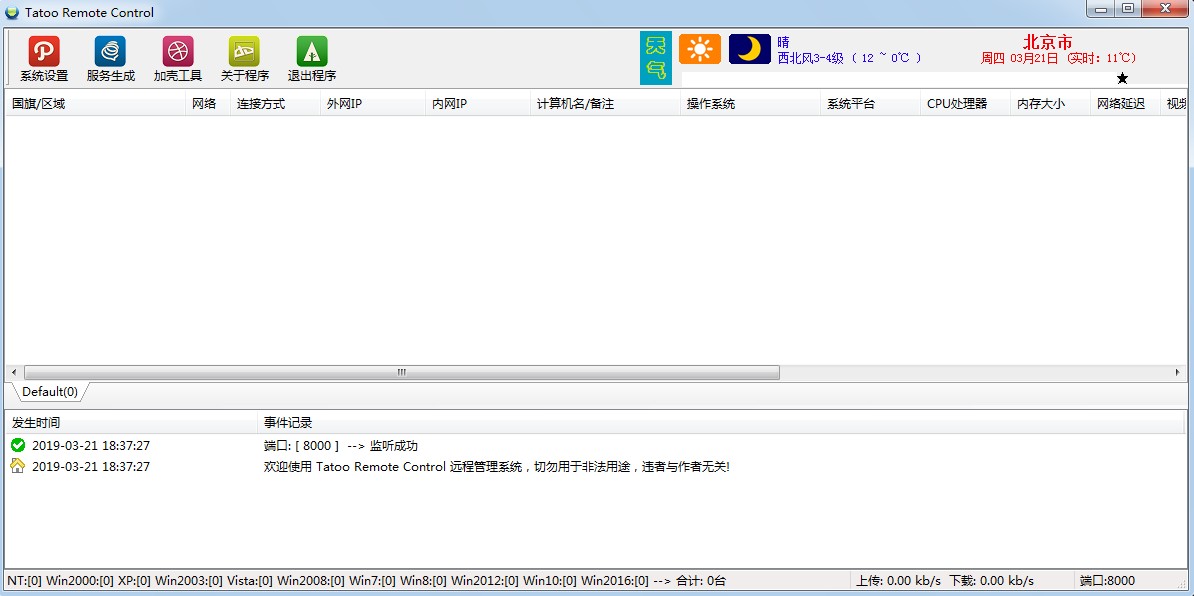Viewport: 1194px width, 596px height.
Task: Sort by 国旗/区域 column header
Action: [x=95, y=104]
